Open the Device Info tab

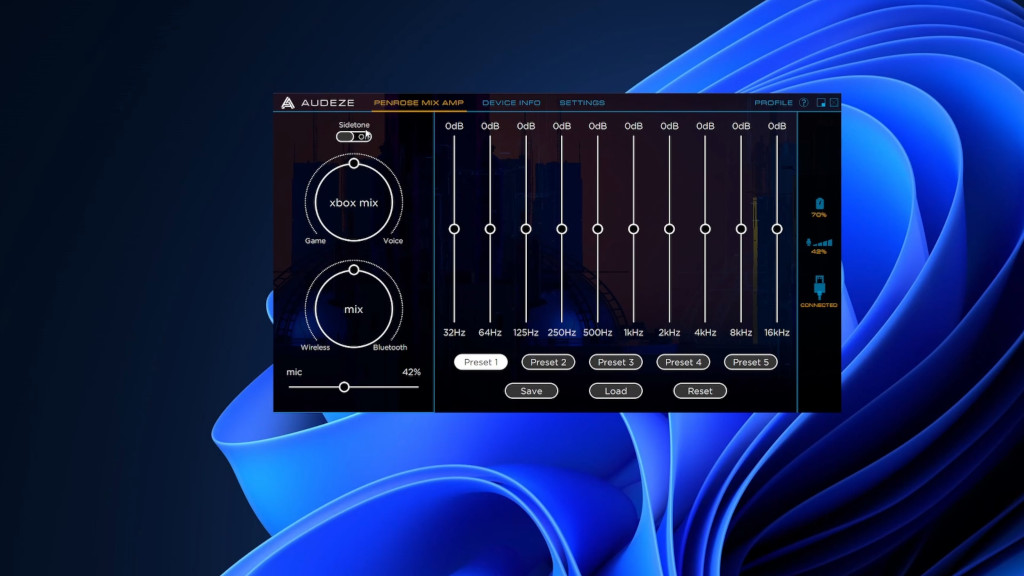point(511,103)
